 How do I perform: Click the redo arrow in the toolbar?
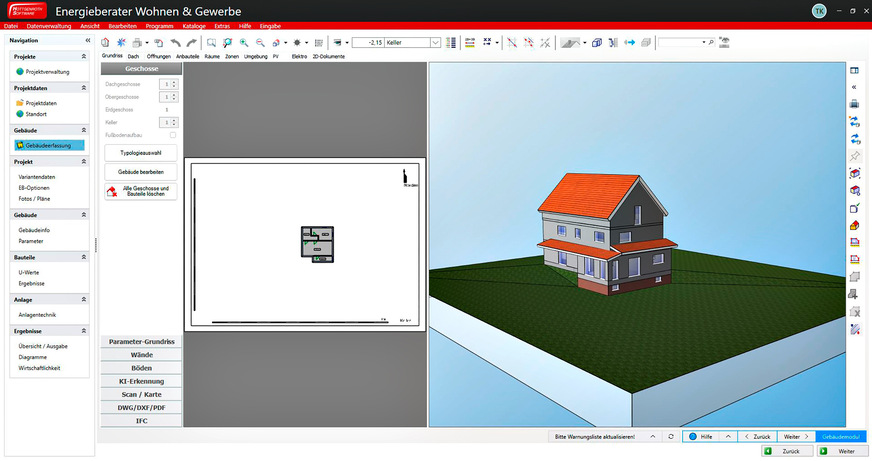pyautogui.click(x=191, y=43)
